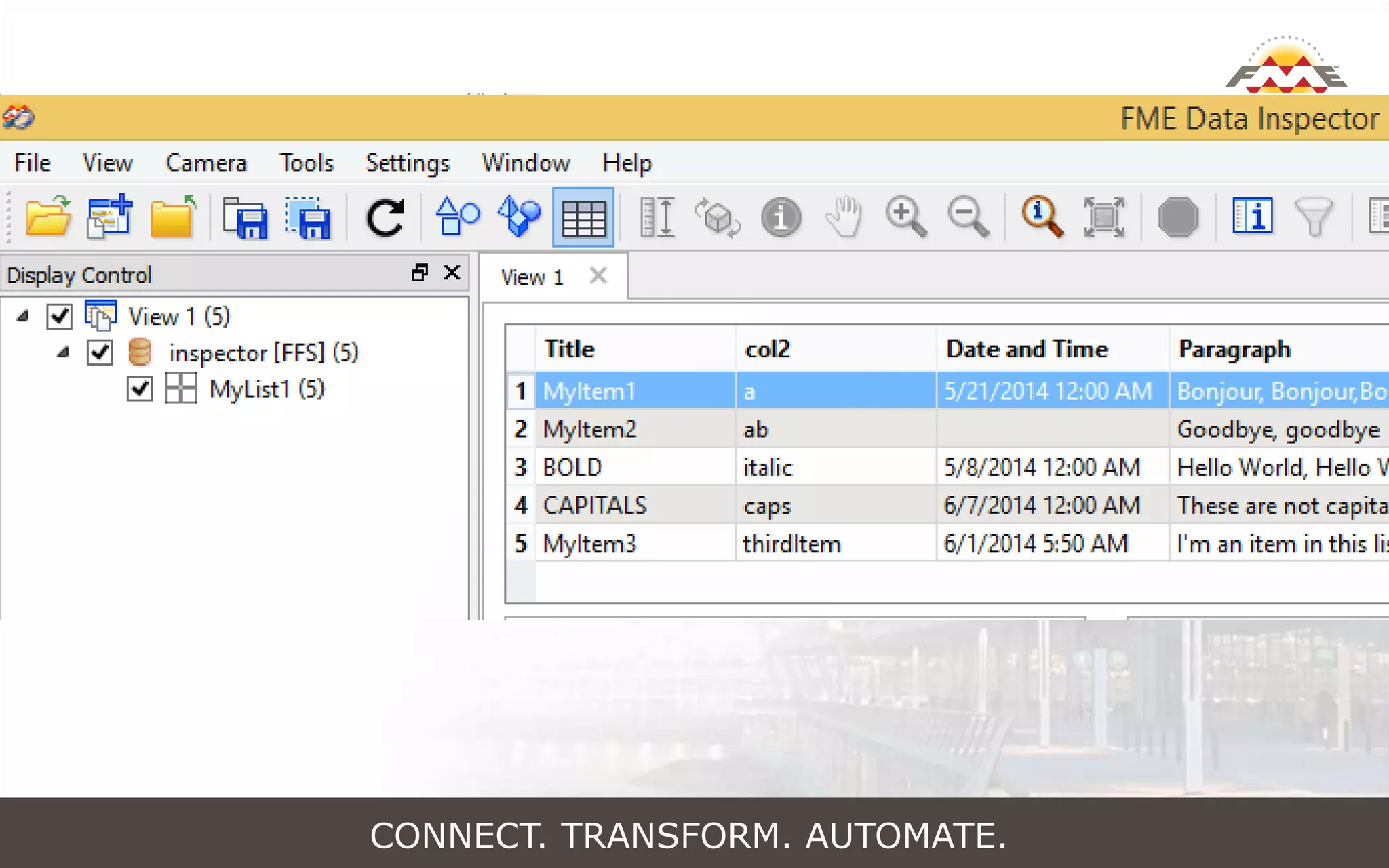
Task: Close the View 1 tab
Action: (x=598, y=276)
